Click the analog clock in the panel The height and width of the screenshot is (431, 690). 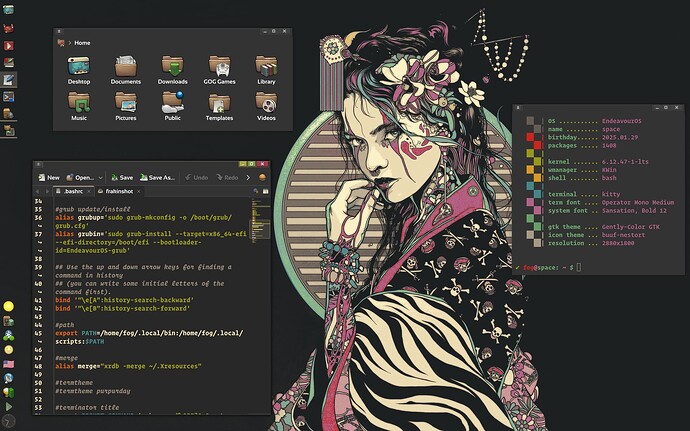8,421
